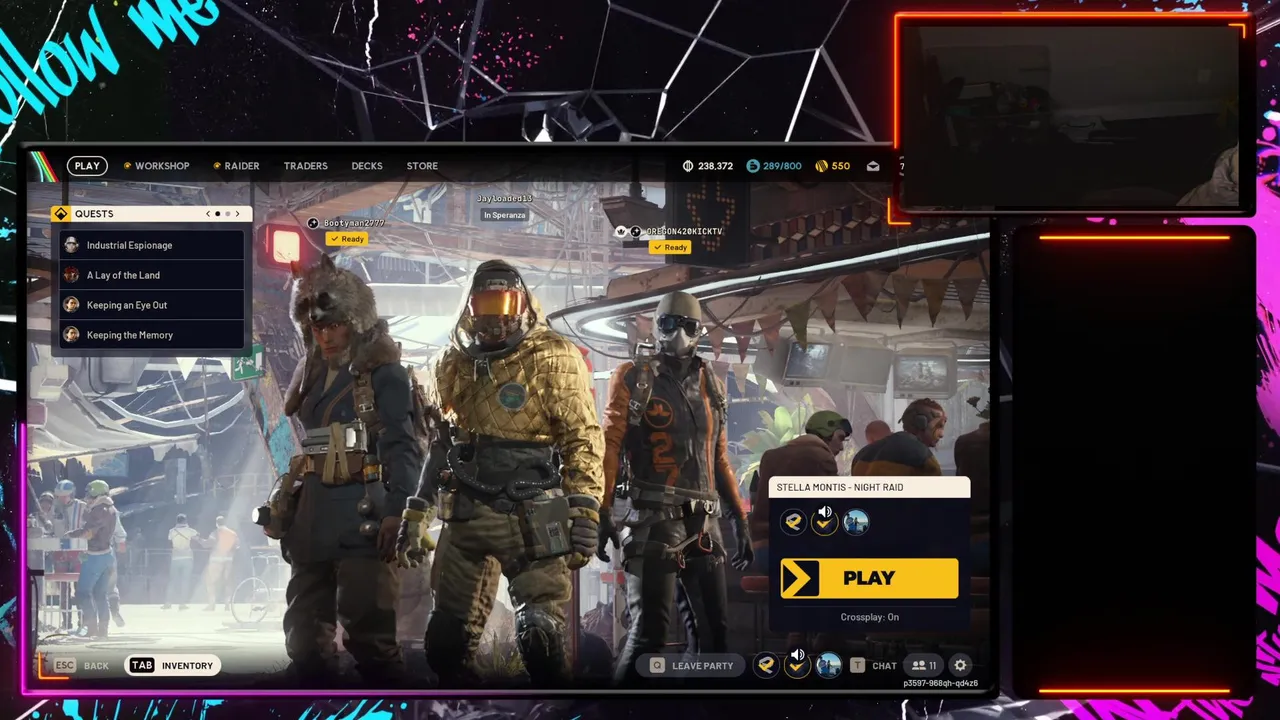Screen dimensions: 1280x720
Task: Switch to the RAIDER tab
Action: tap(237, 166)
